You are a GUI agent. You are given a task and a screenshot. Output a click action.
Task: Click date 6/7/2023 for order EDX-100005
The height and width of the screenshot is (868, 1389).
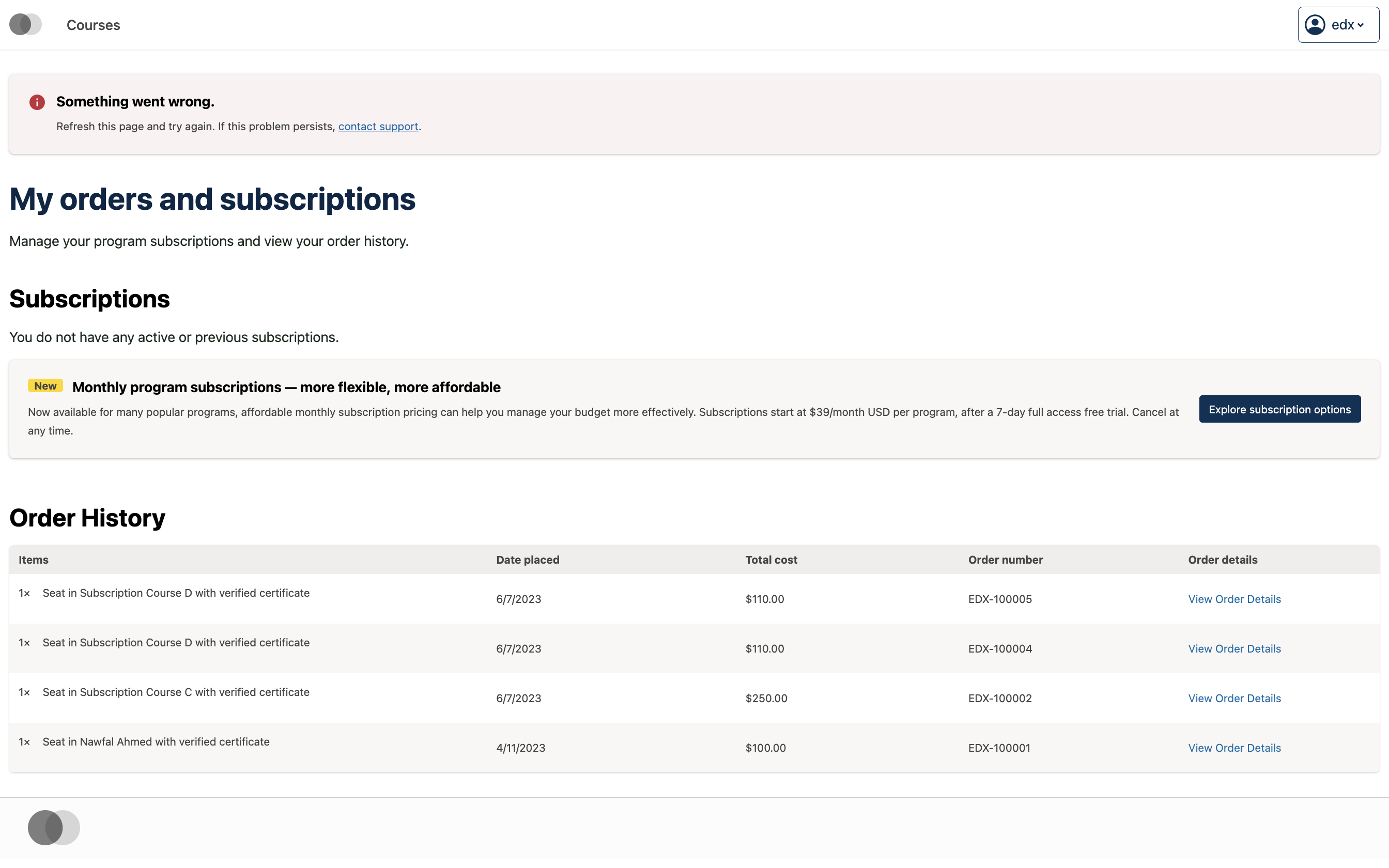[519, 599]
